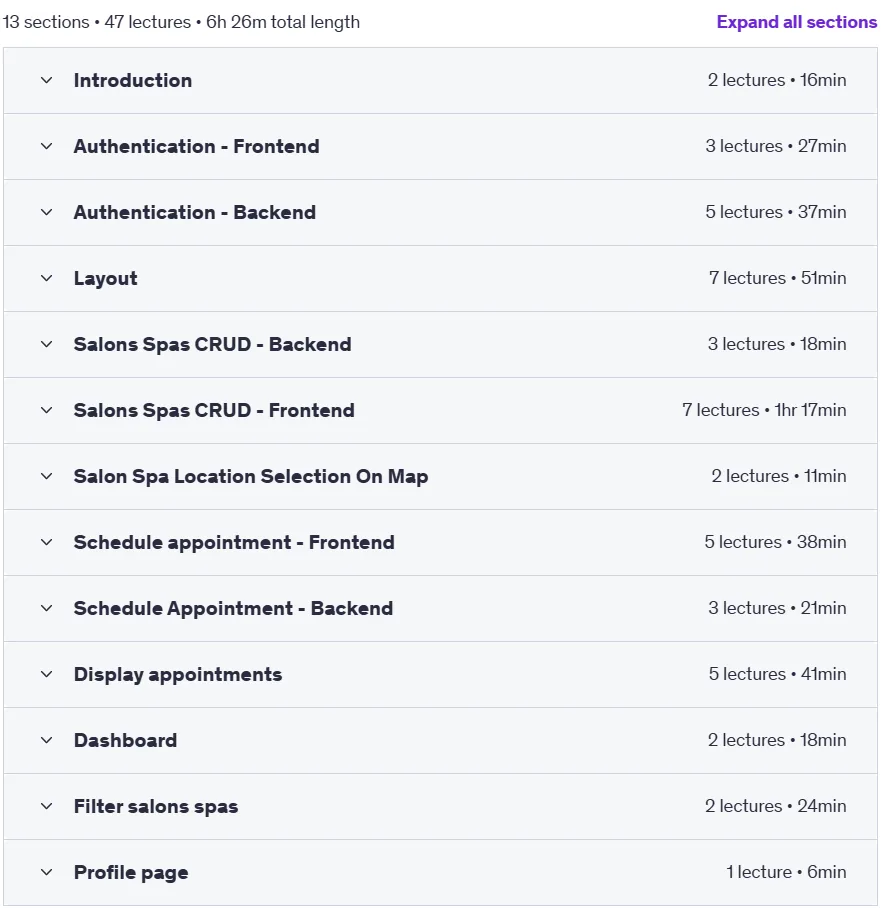Expand the Authentication - Backend chevron
Viewport: 881px width, 908px height.
[x=46, y=213]
